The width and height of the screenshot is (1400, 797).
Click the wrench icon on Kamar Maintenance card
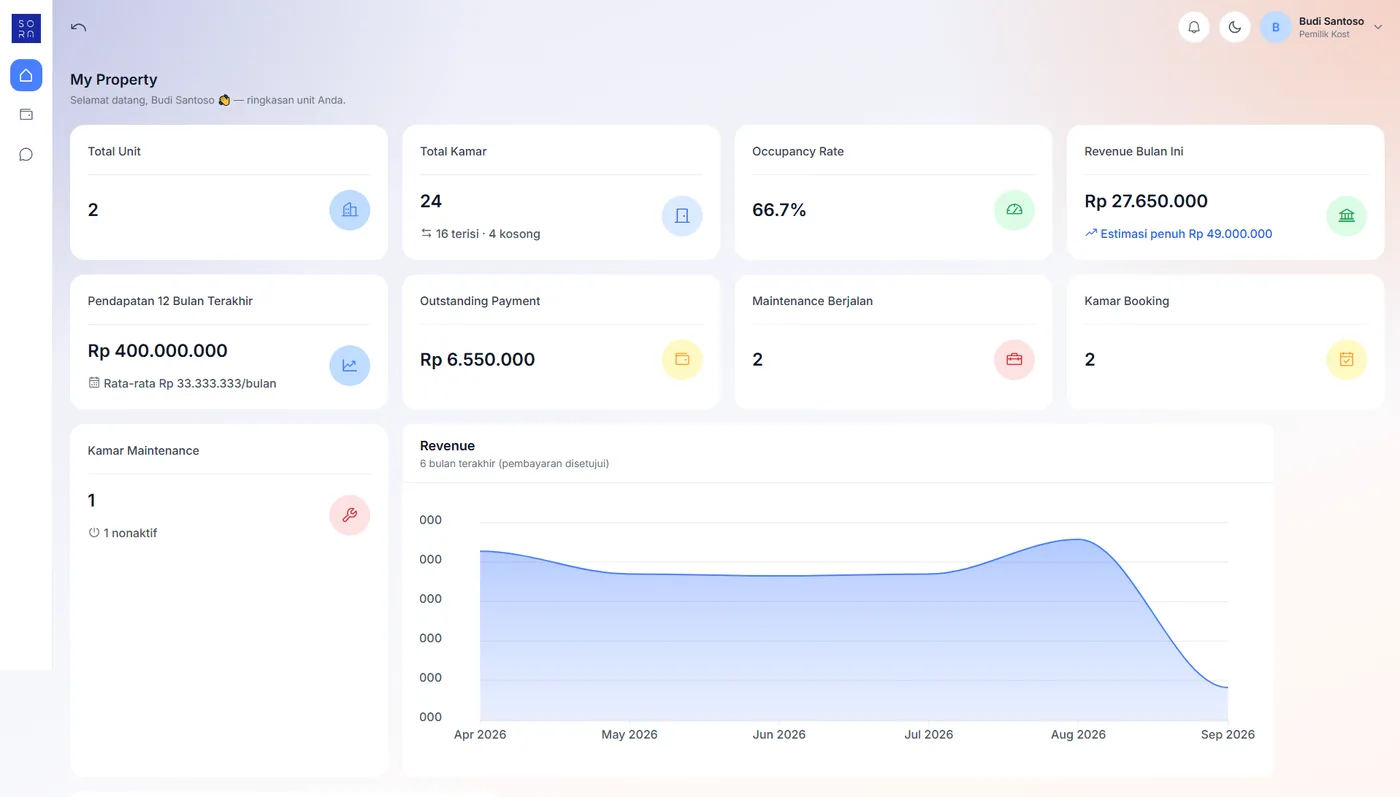350,515
